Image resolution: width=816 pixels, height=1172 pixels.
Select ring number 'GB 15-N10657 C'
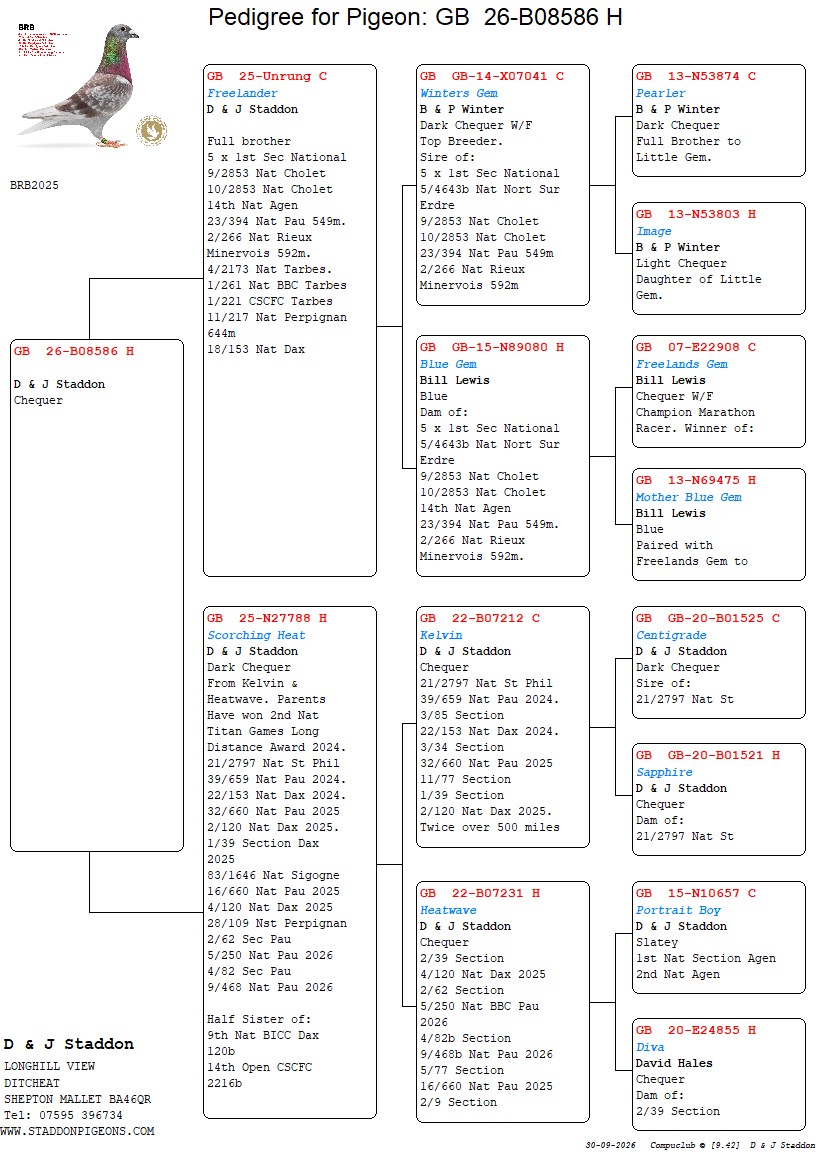click(x=696, y=893)
